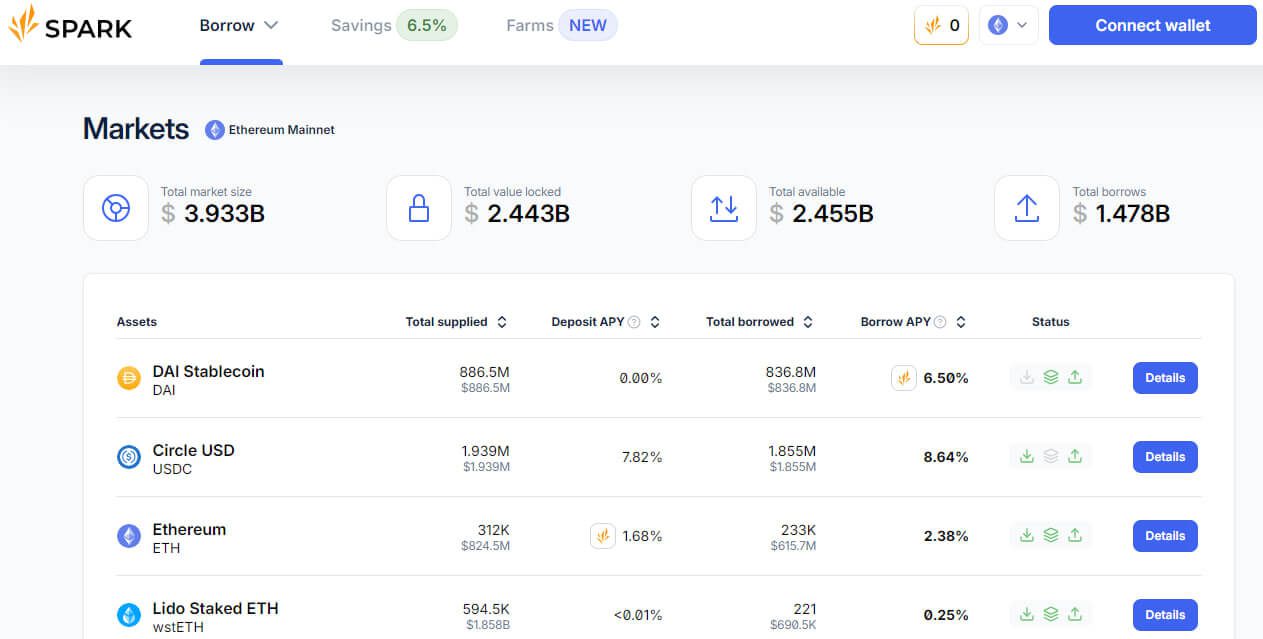Sort by Total borrowed column
This screenshot has width=1263, height=639.
(760, 322)
